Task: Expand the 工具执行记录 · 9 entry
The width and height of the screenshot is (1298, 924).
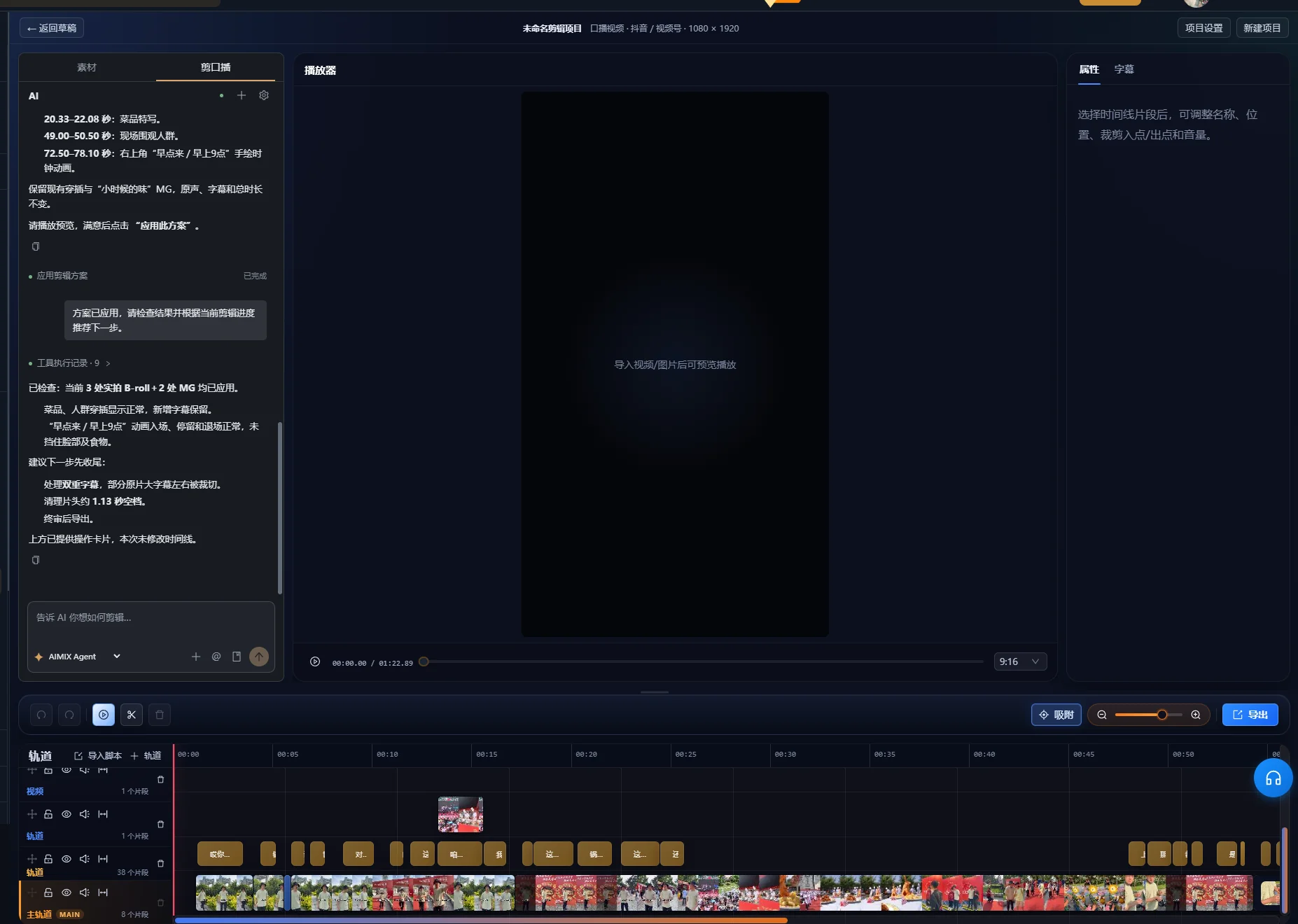Action: (70, 363)
